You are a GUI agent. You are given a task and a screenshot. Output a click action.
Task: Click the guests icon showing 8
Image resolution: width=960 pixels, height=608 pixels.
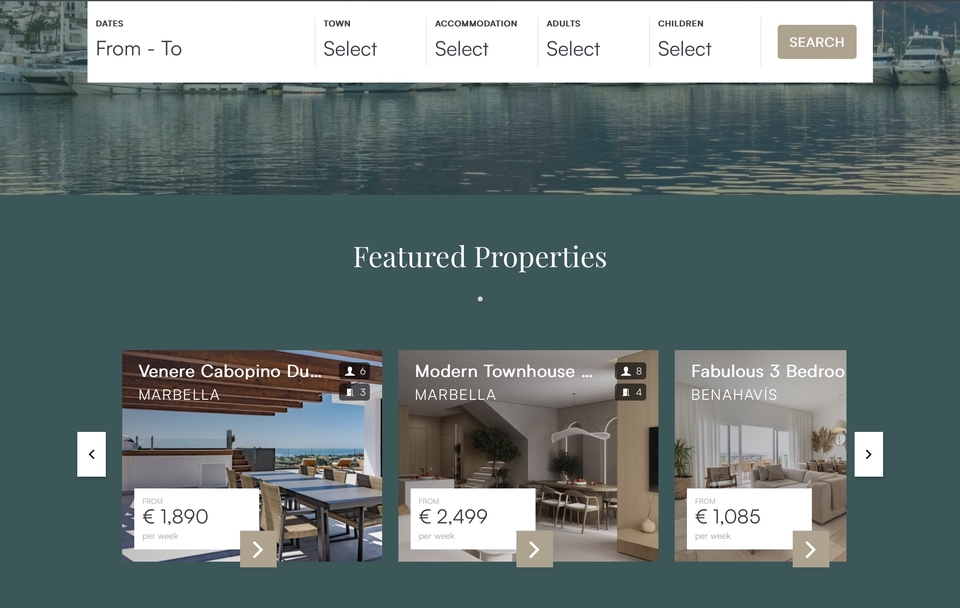631,371
